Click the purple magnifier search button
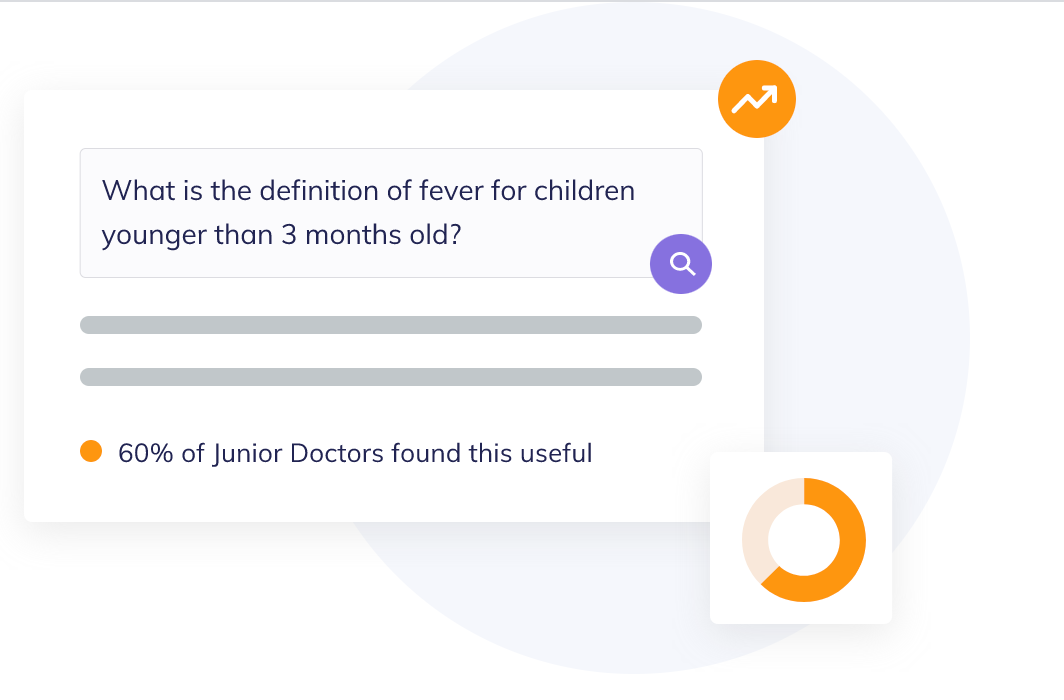The width and height of the screenshot is (1064, 700). coord(681,264)
